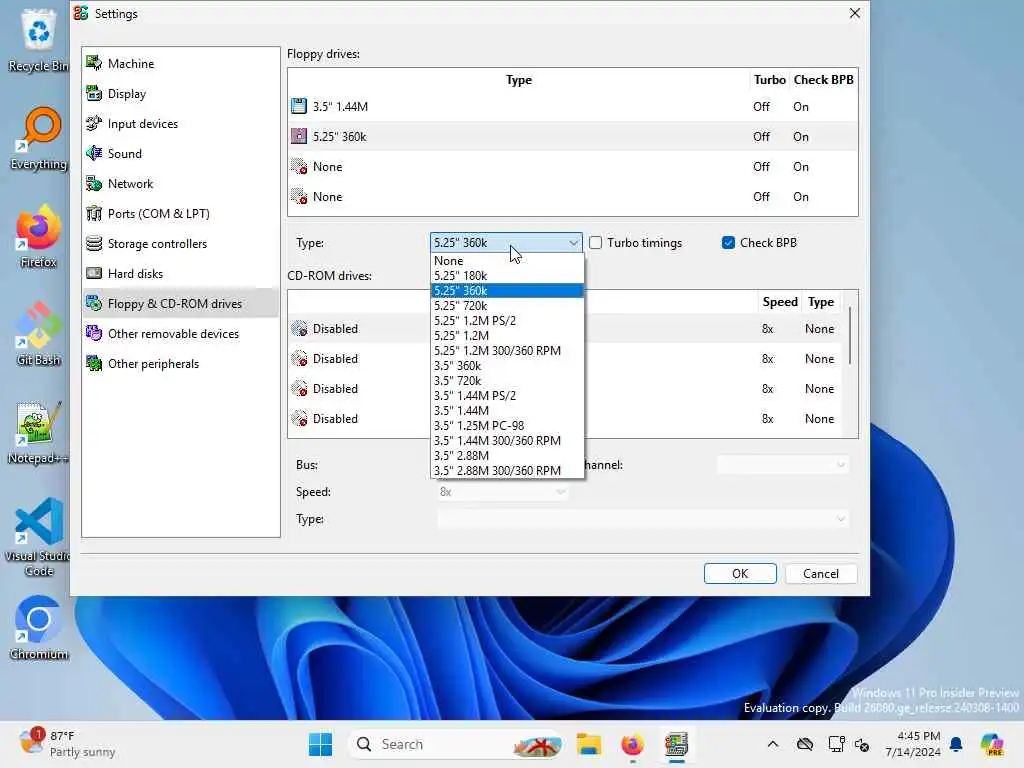This screenshot has height=768, width=1024.
Task: Open the Everything desktop shortcut
Action: (39, 139)
